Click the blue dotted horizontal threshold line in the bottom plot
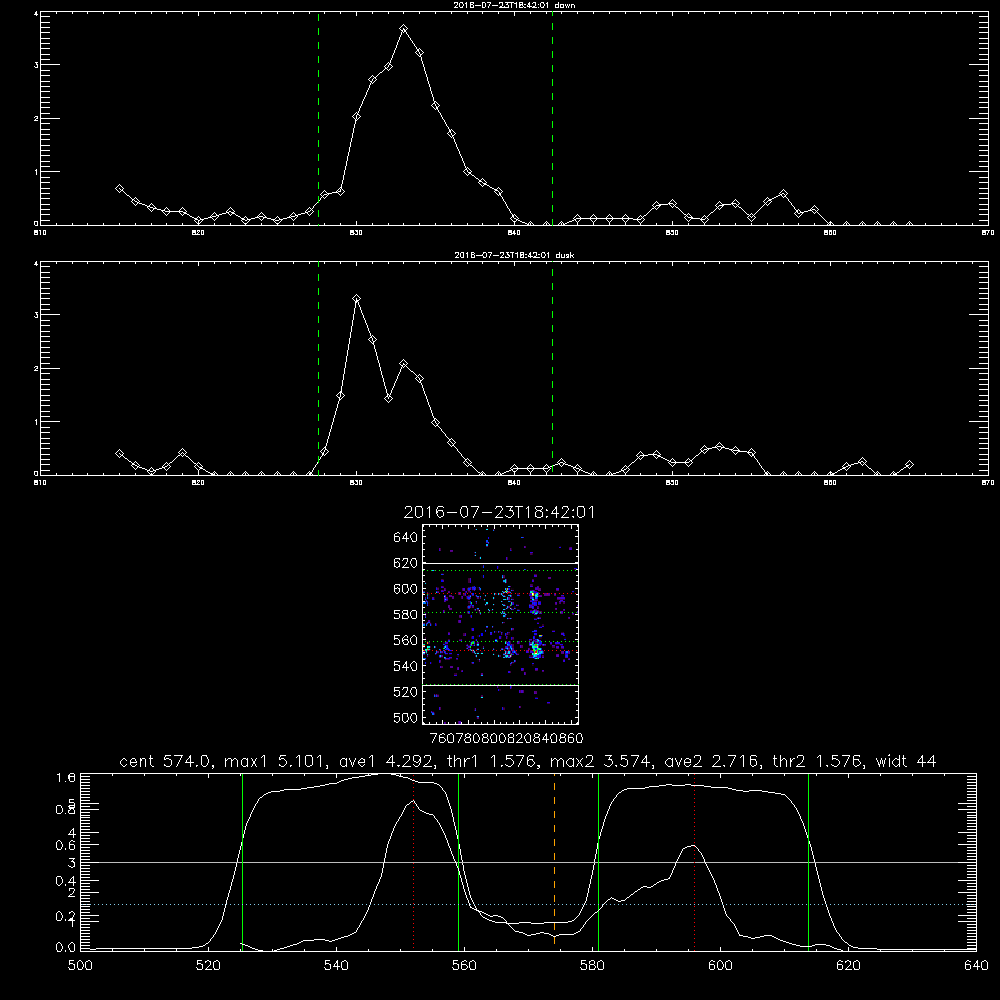The image size is (1000, 1000). tap(528, 904)
